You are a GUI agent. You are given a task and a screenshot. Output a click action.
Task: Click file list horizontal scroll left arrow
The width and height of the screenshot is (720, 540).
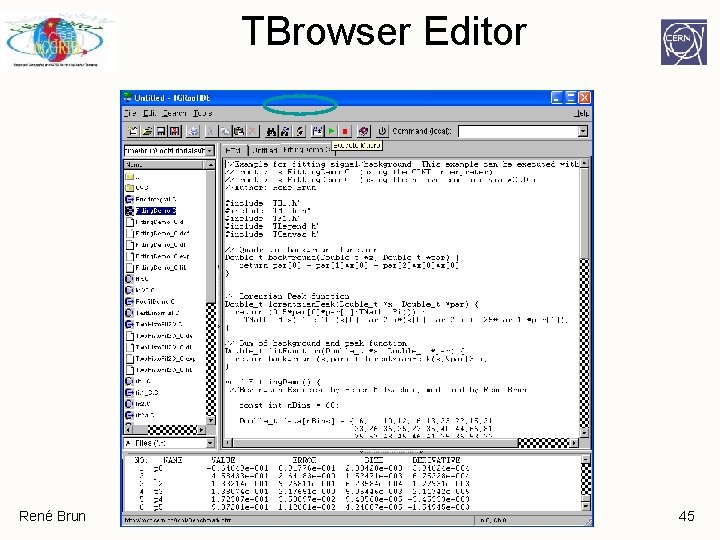point(129,430)
